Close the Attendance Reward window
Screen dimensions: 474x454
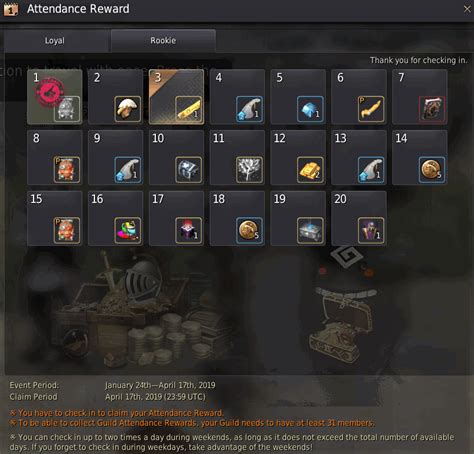(467, 9)
